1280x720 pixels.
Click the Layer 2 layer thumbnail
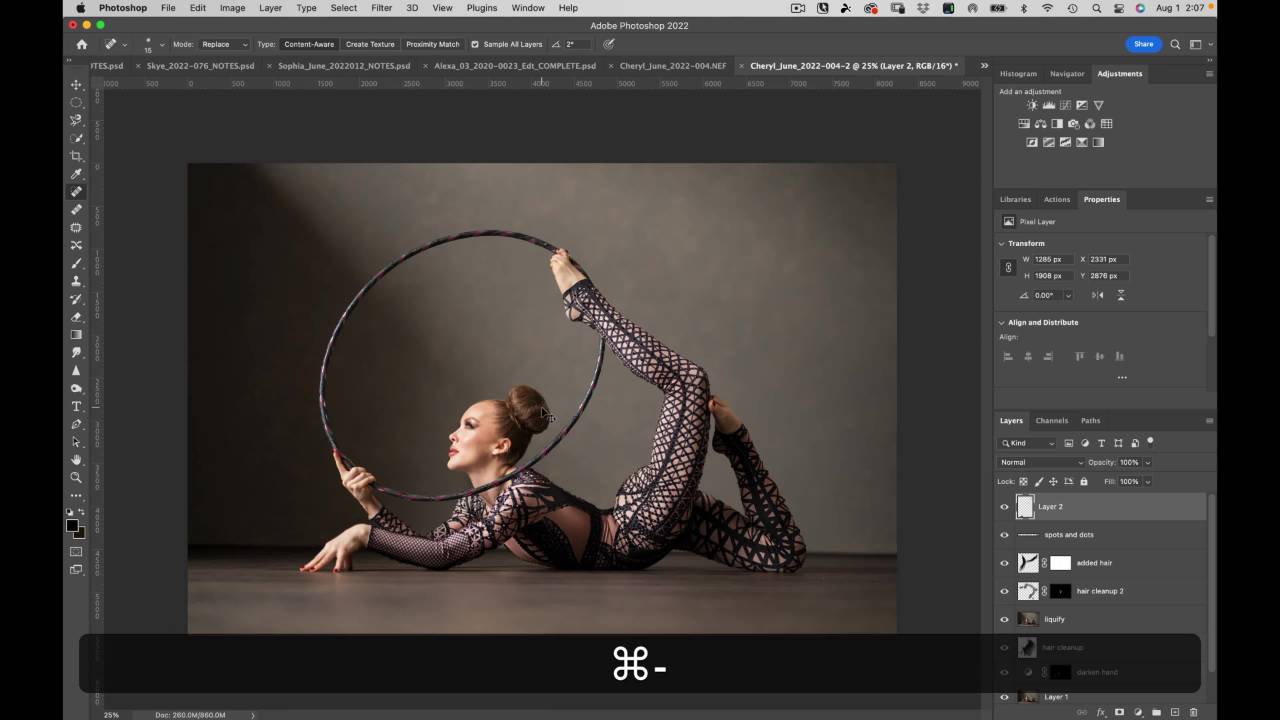(x=1025, y=507)
